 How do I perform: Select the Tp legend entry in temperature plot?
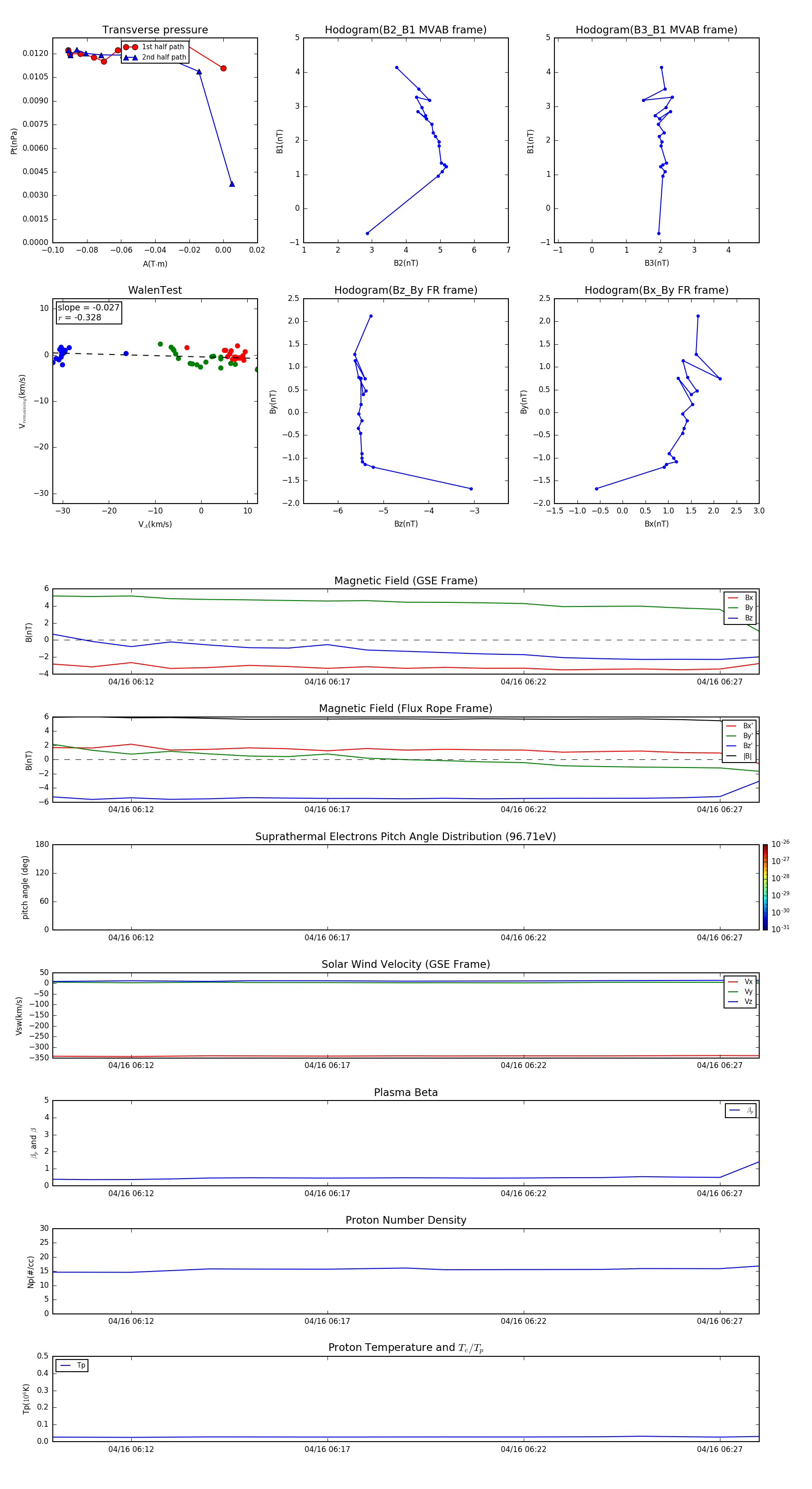72,1365
